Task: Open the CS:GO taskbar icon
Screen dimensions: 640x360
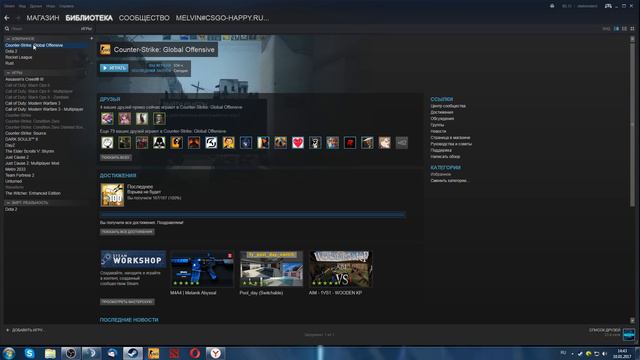Action: click(x=153, y=353)
